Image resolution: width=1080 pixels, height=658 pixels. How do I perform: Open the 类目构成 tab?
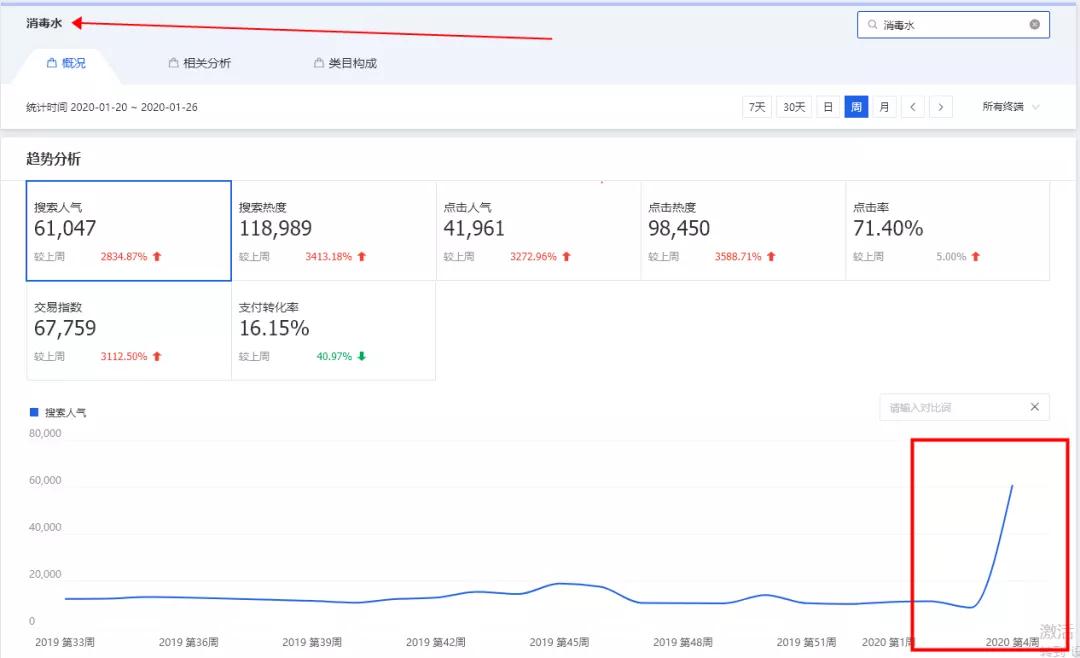pos(345,63)
